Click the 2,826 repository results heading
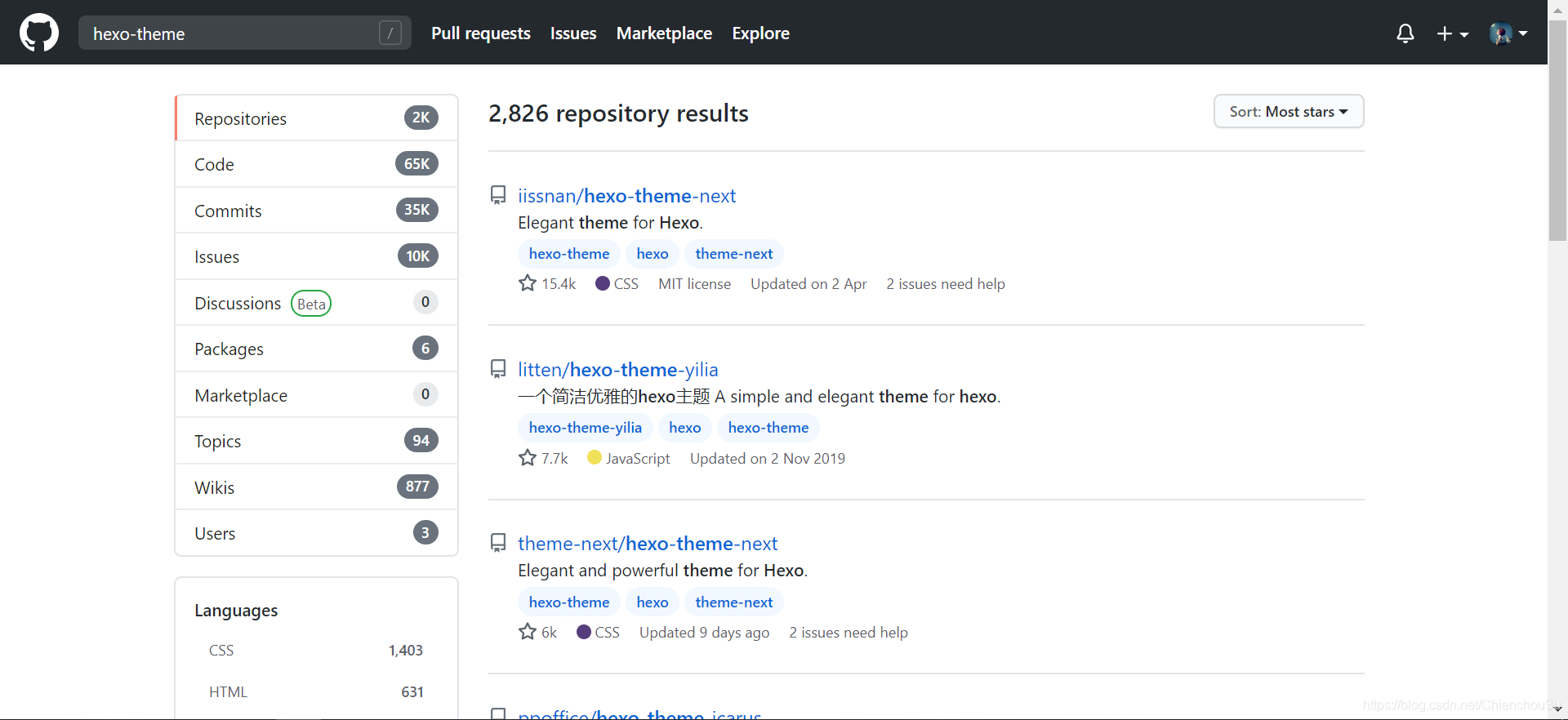This screenshot has width=1568, height=720. tap(618, 113)
